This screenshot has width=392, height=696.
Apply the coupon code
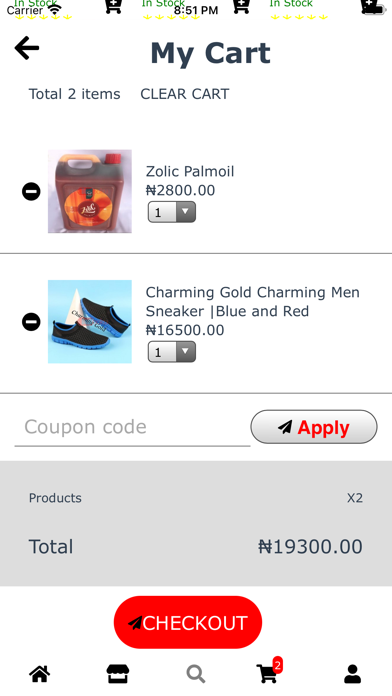(x=314, y=427)
